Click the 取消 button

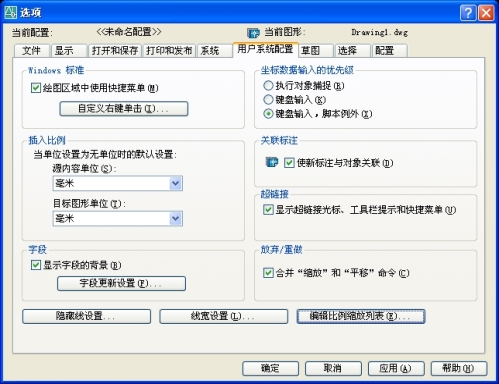(x=333, y=369)
